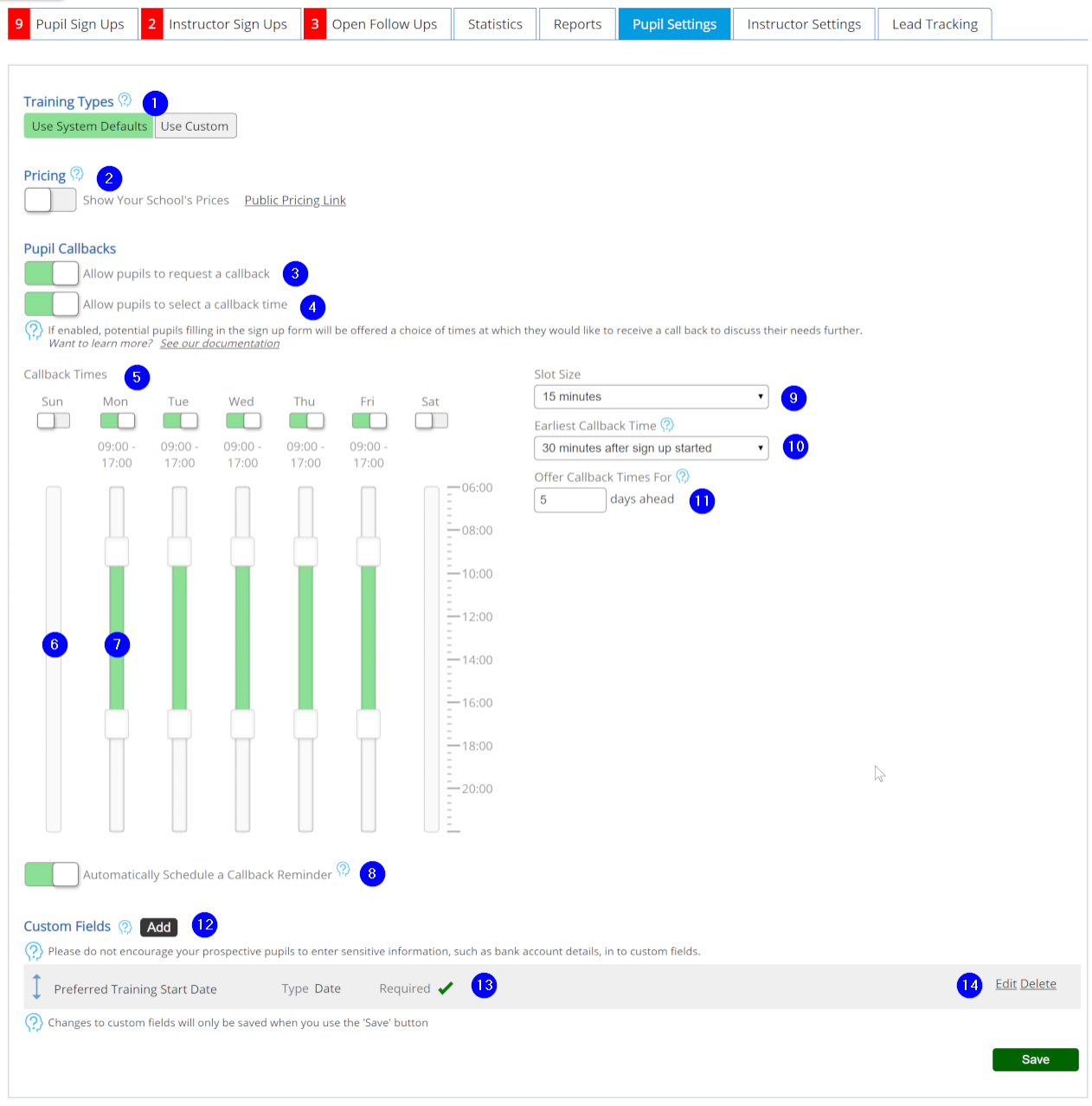Switch to Instructor Settings tab
Viewport: 1092px width, 1106px height.
pyautogui.click(x=804, y=24)
